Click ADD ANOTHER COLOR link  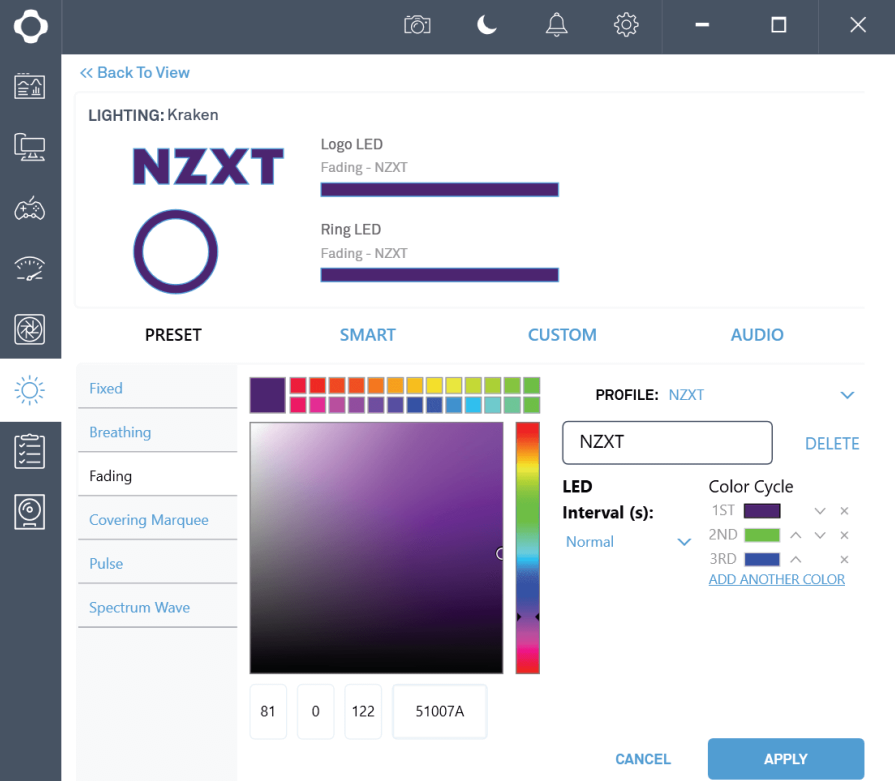(776, 579)
